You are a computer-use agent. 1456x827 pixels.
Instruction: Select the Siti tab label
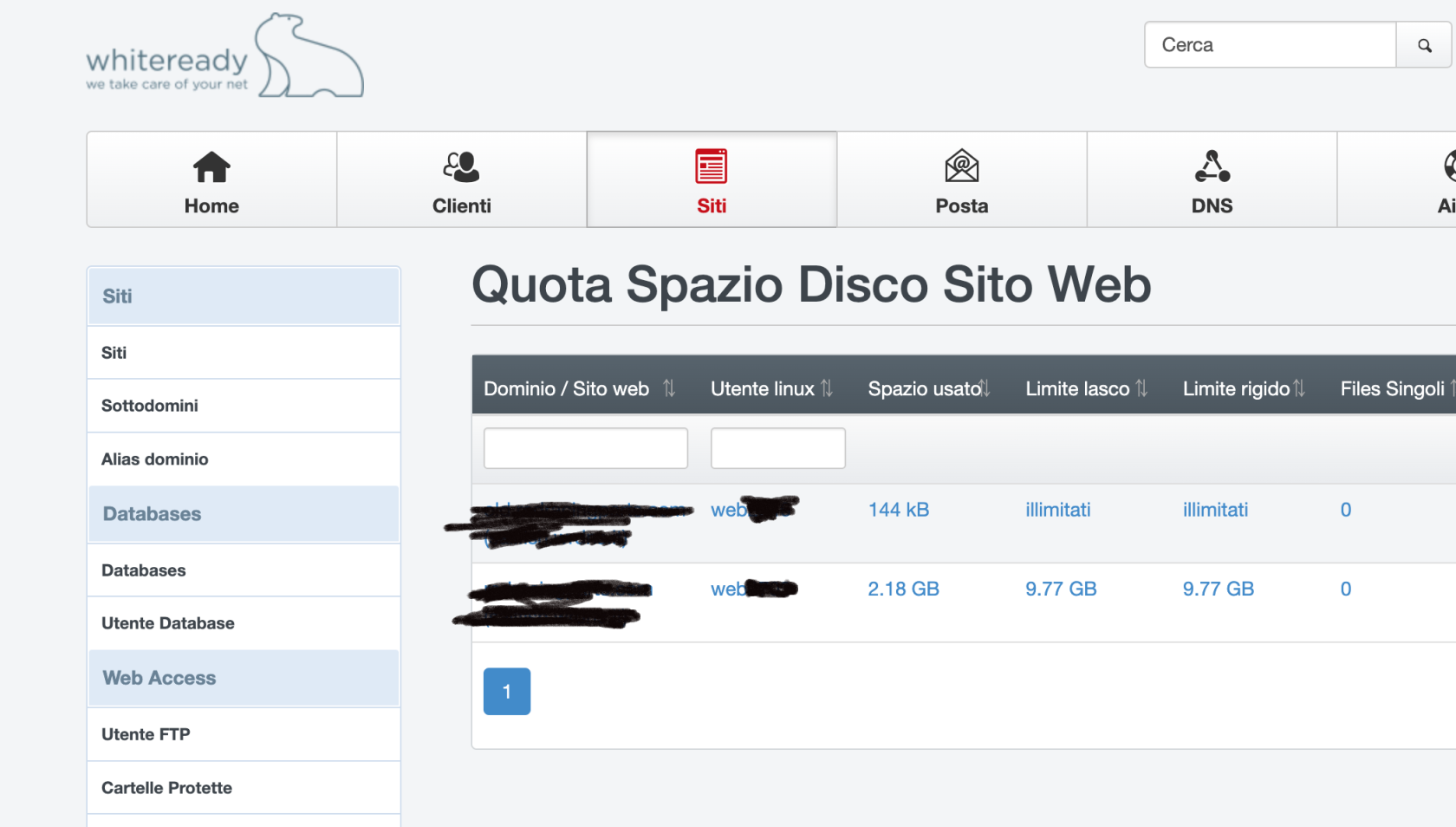coord(712,206)
